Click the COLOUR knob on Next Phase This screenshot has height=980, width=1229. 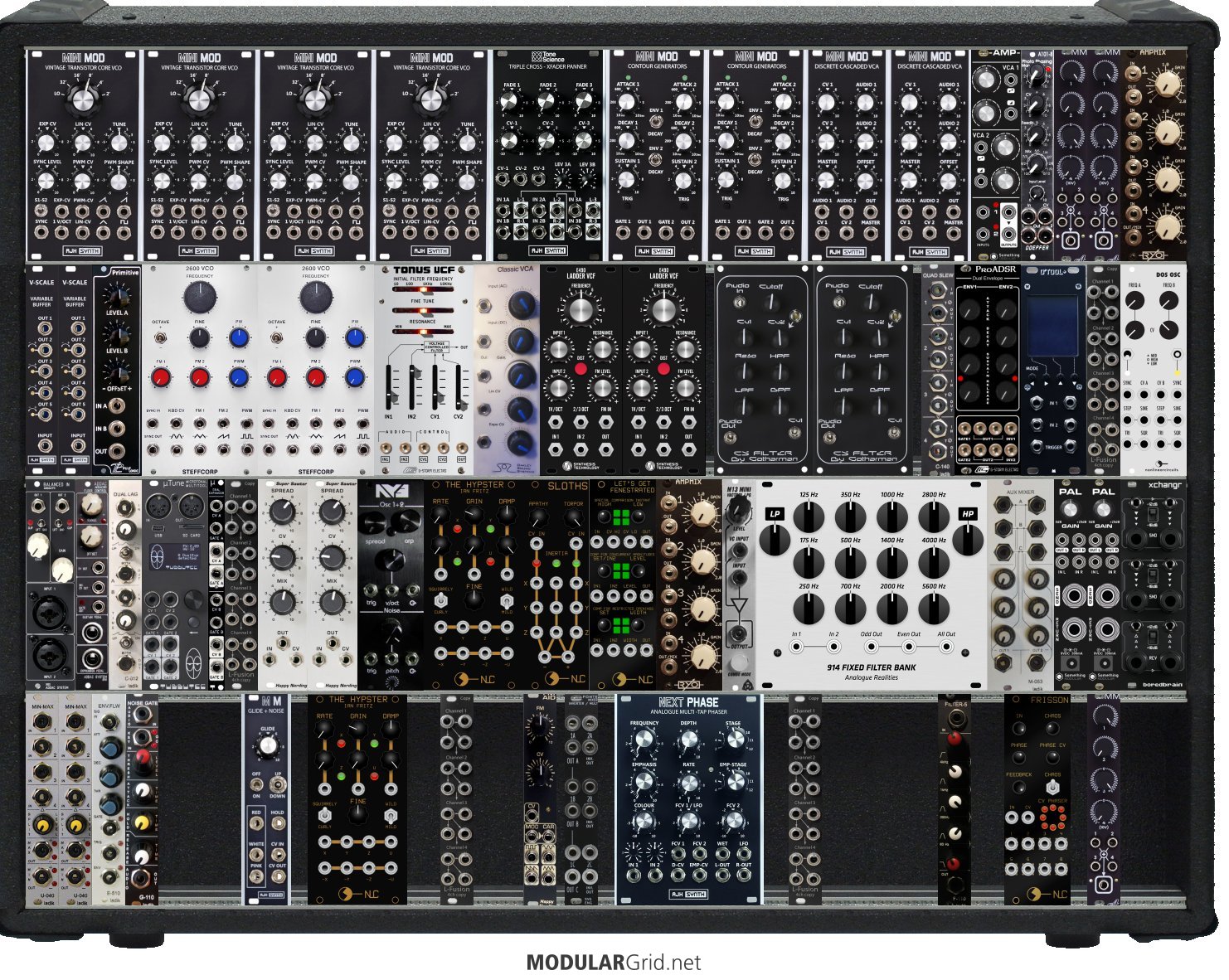(644, 822)
